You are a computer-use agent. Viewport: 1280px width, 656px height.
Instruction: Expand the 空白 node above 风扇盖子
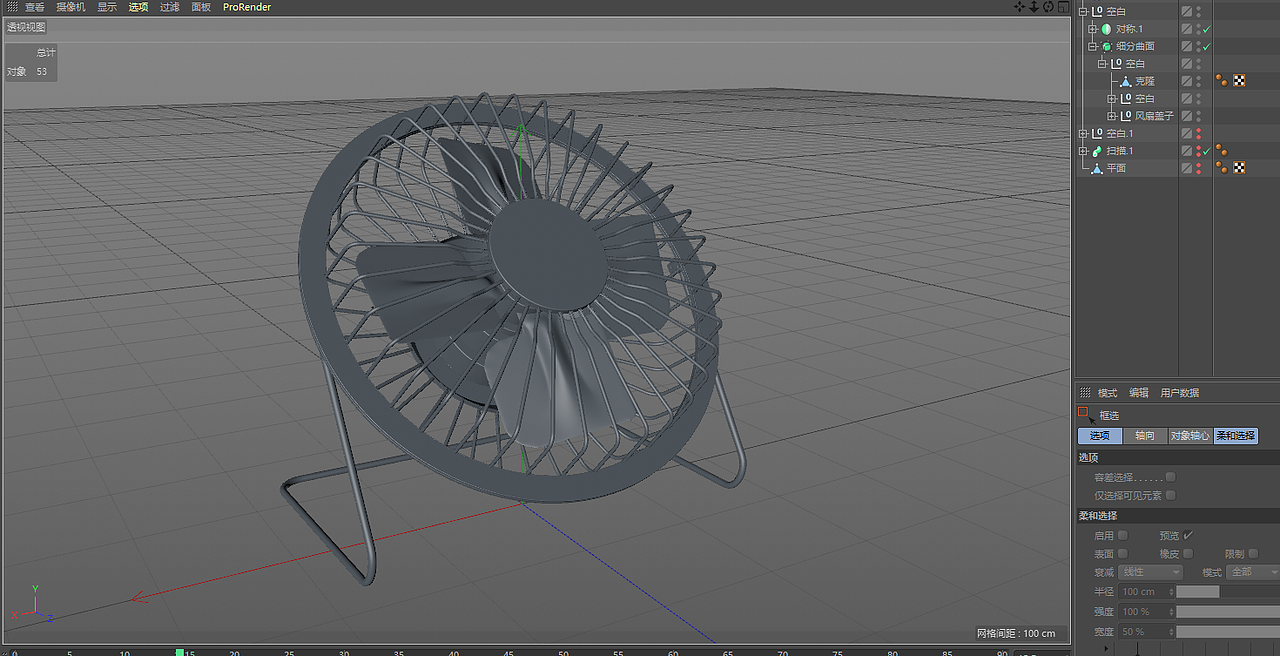click(x=1112, y=99)
